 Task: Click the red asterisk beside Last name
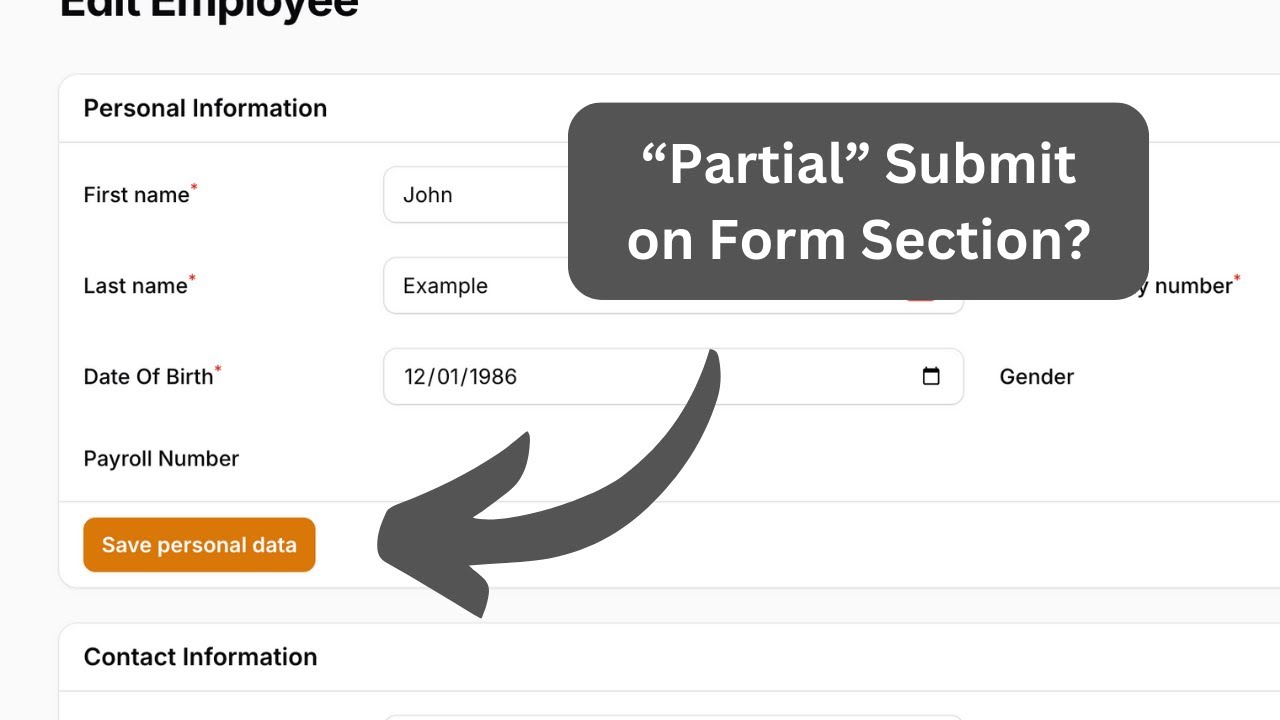point(192,278)
